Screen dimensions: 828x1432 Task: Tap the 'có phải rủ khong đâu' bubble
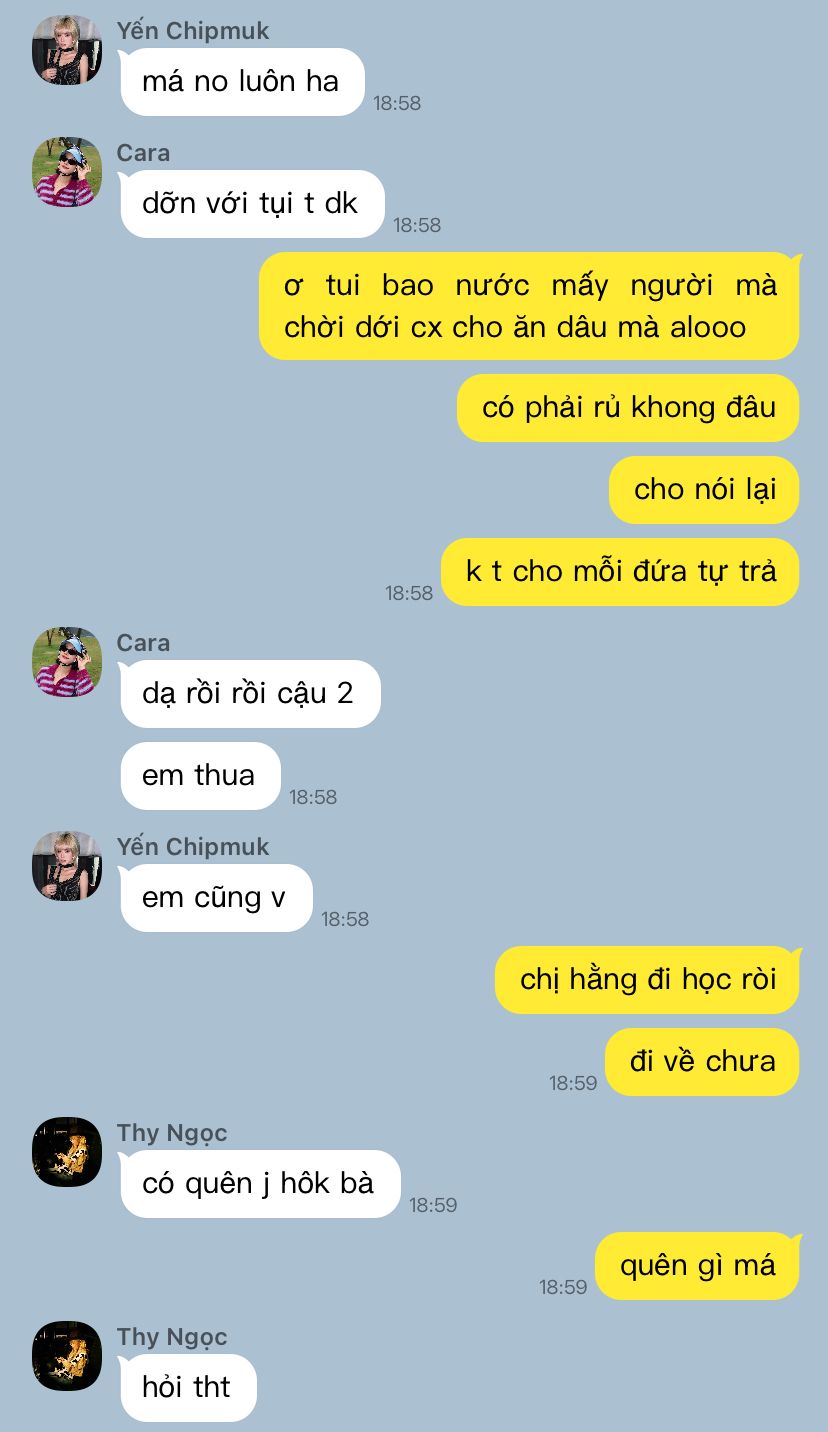[628, 408]
